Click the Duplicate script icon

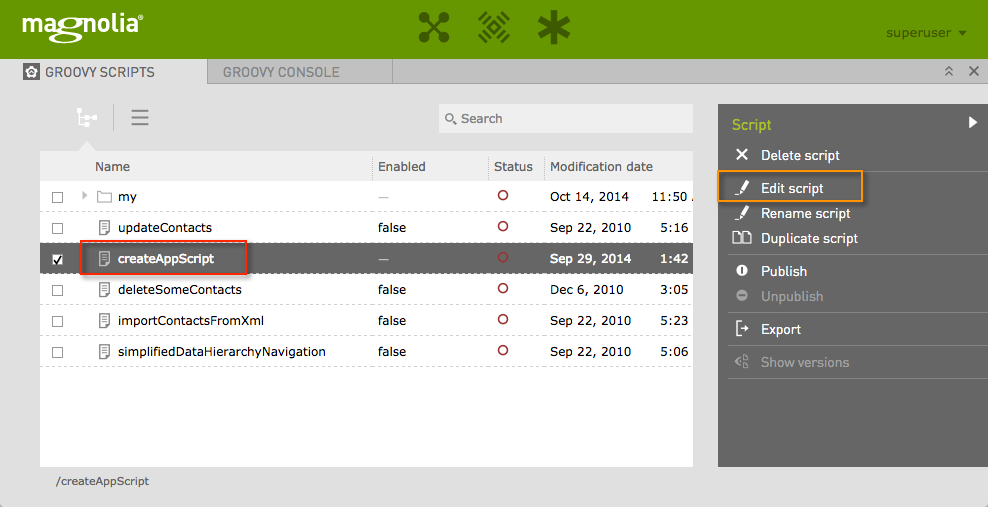click(x=742, y=238)
